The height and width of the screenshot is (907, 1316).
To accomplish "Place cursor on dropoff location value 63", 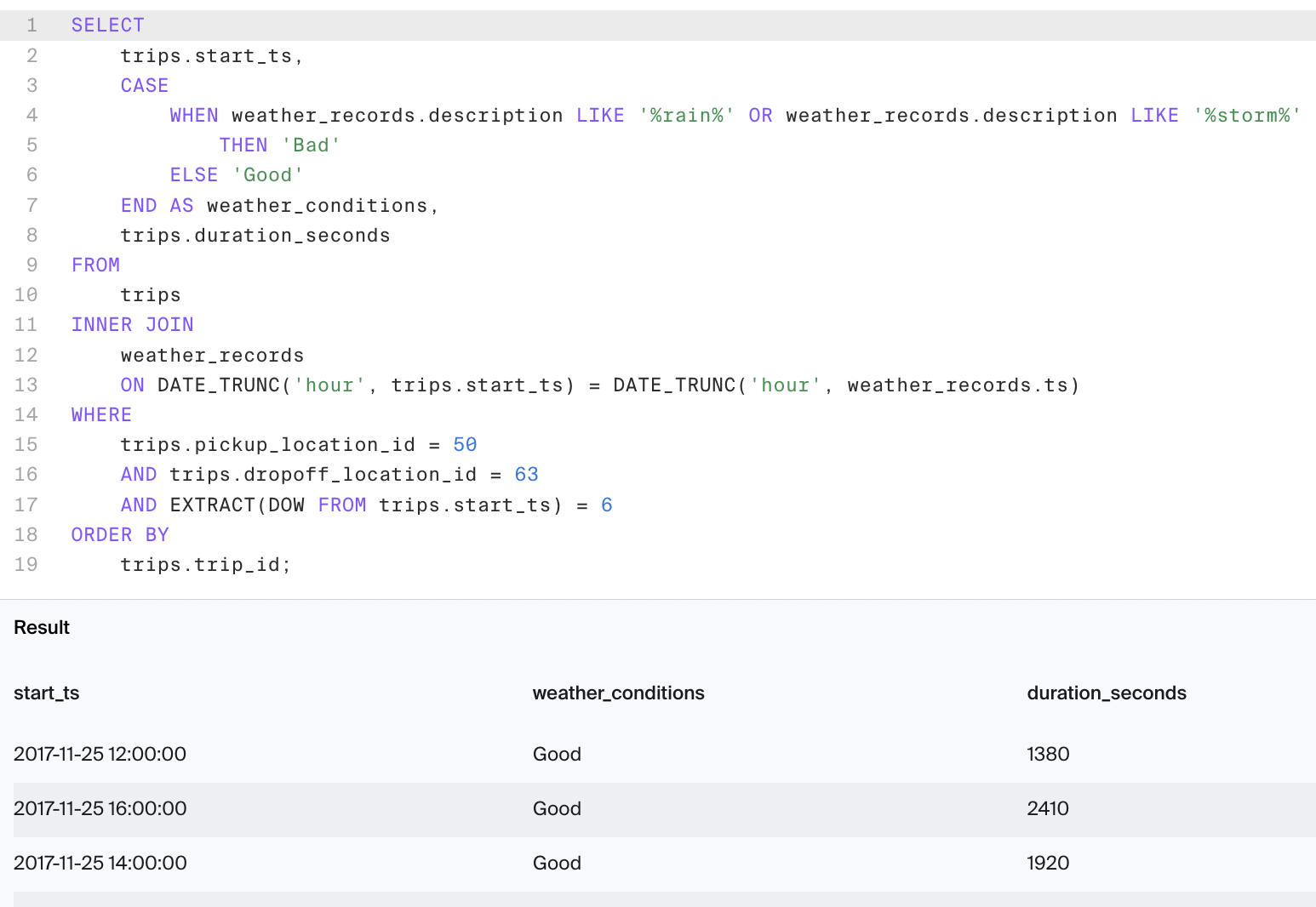I will (526, 475).
